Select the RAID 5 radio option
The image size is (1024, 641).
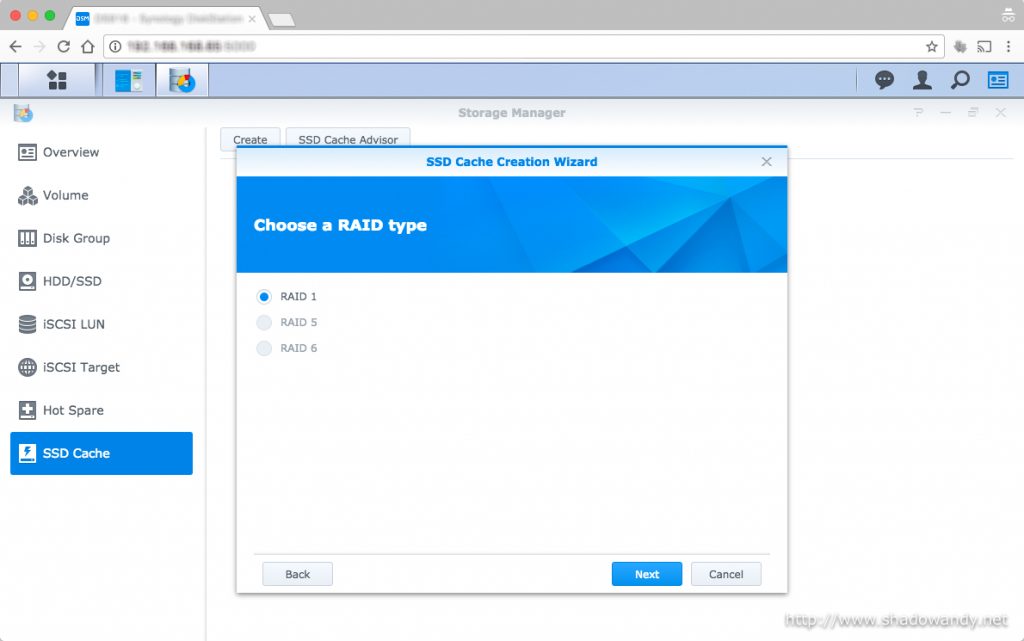tap(264, 323)
